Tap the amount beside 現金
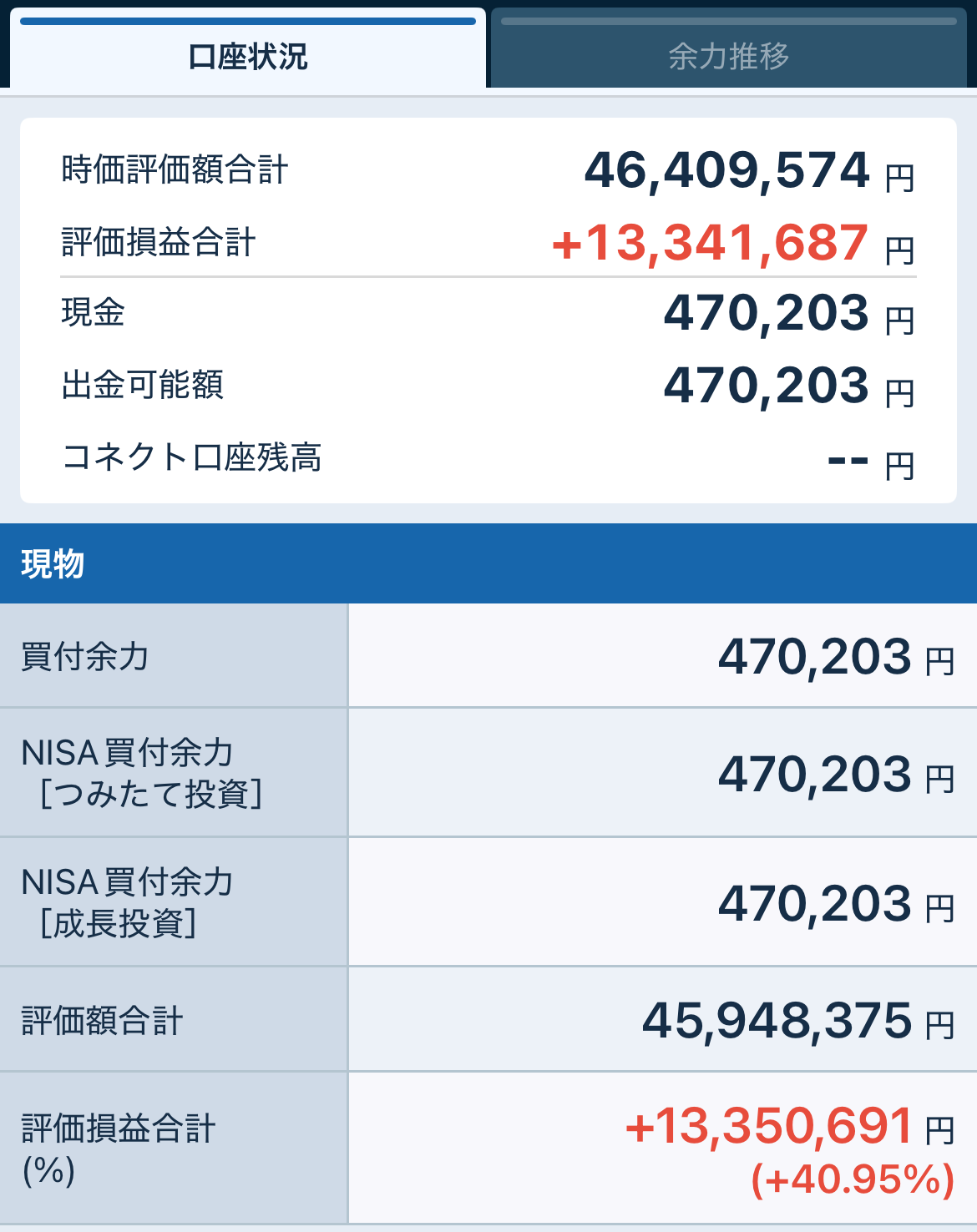This screenshot has height=1232, width=977. pyautogui.click(x=788, y=314)
